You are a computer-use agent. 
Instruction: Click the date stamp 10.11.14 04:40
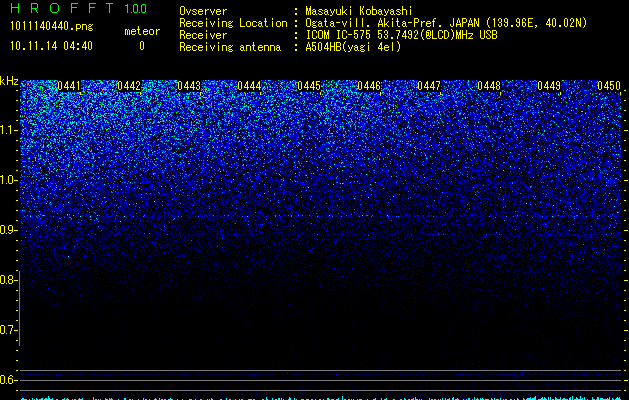[51, 46]
